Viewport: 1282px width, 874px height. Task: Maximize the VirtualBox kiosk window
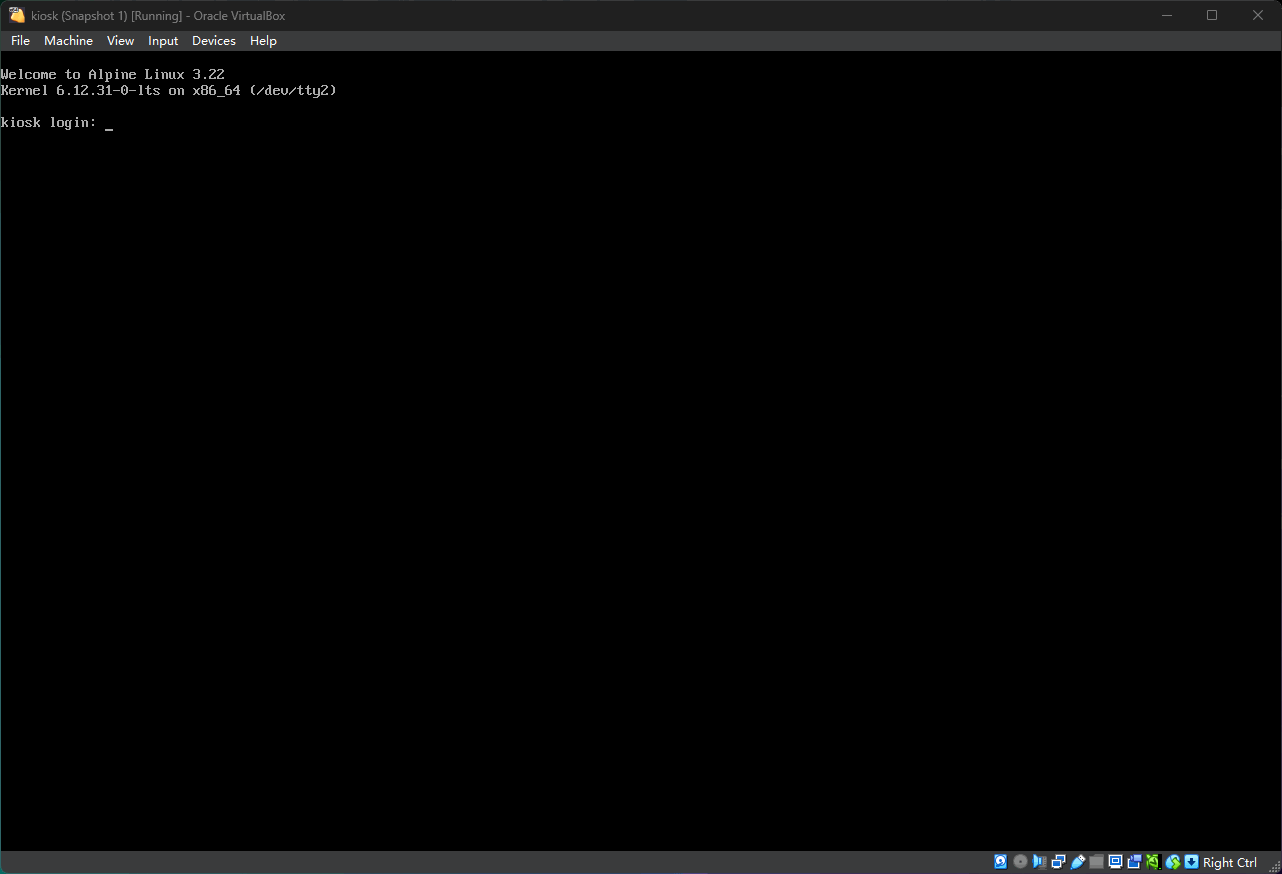pyautogui.click(x=1212, y=15)
